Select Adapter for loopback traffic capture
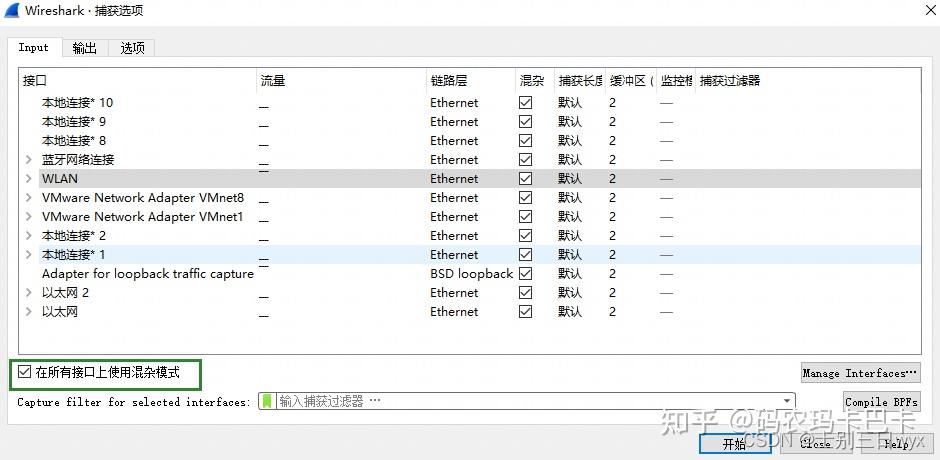The width and height of the screenshot is (940, 460). tap(147, 274)
